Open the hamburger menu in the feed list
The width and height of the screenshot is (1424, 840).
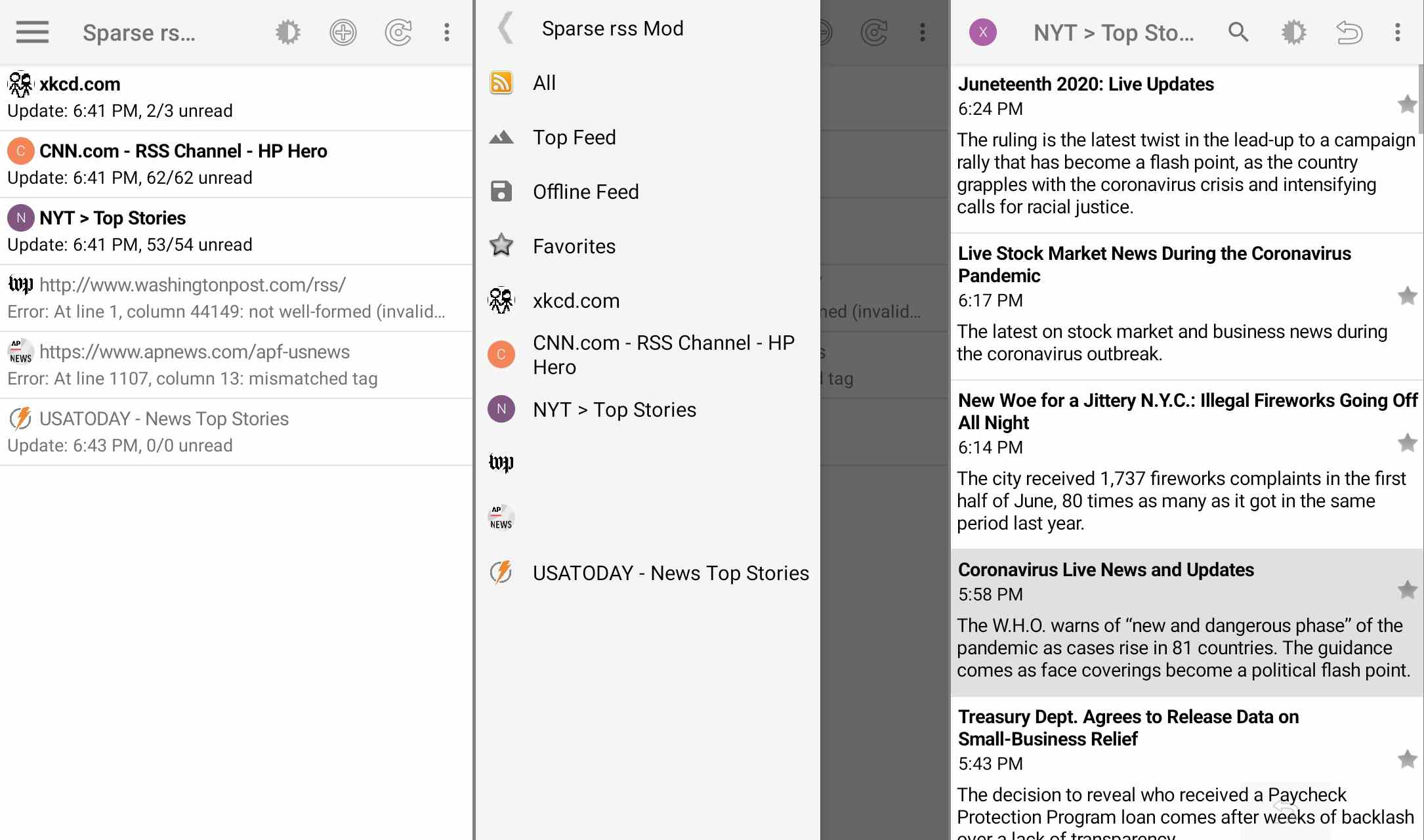(32, 31)
